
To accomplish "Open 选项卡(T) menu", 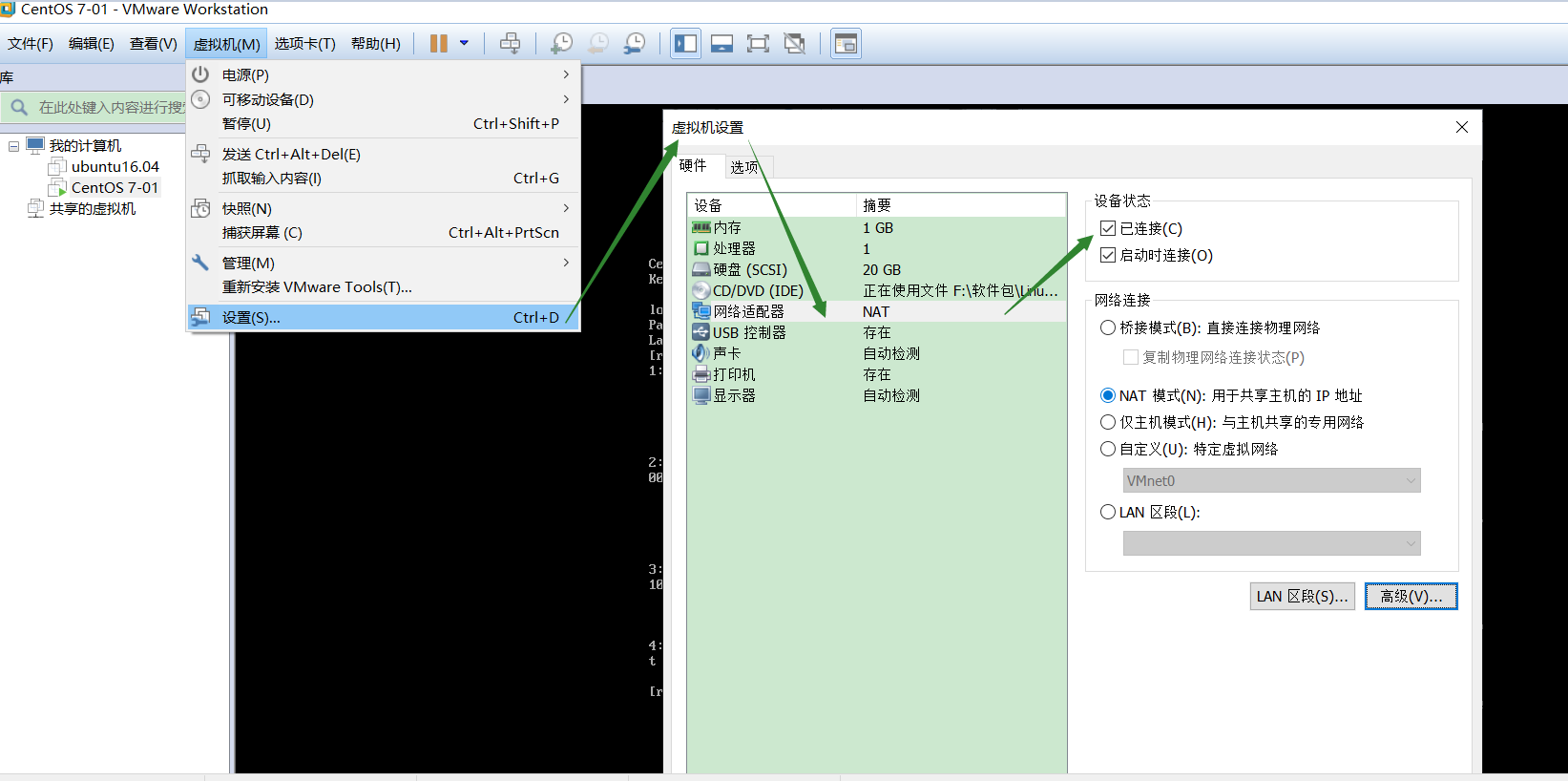I will pos(305,44).
